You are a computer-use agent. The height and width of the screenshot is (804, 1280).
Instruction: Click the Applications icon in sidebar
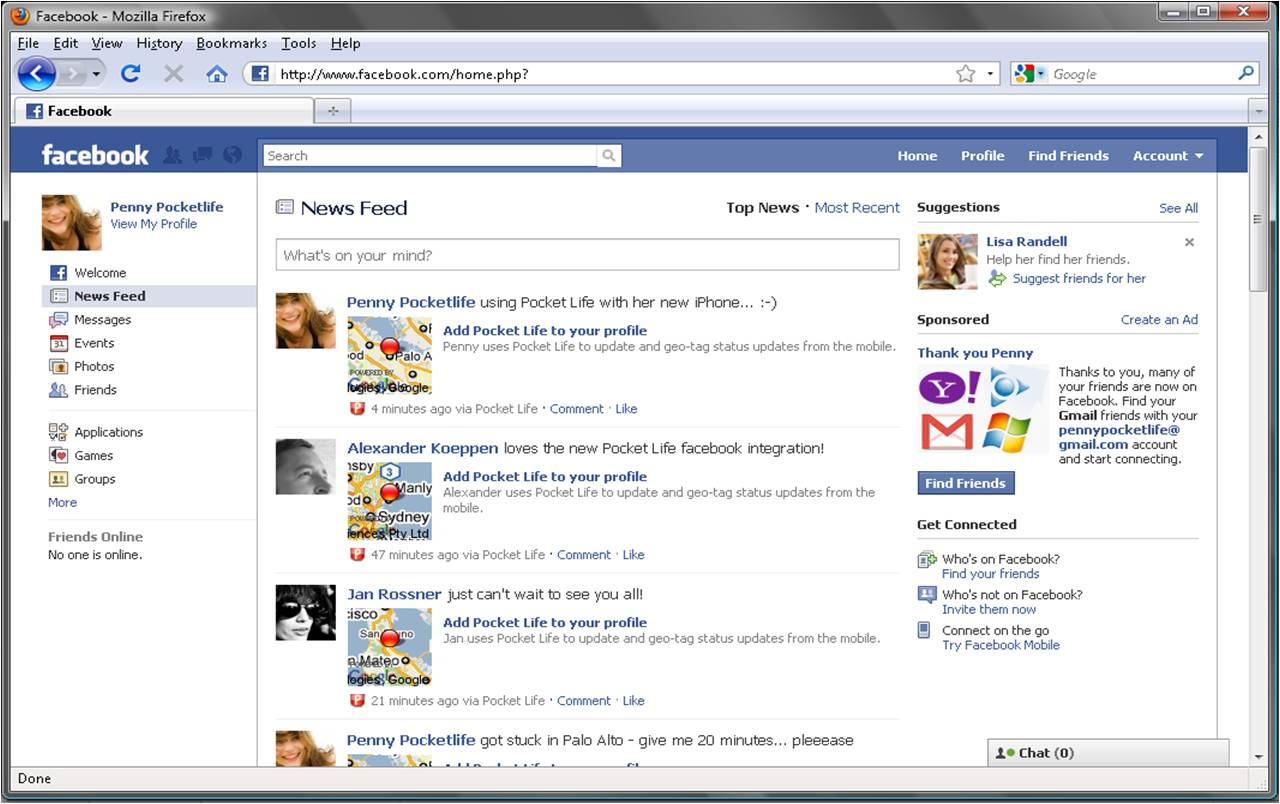coord(58,432)
